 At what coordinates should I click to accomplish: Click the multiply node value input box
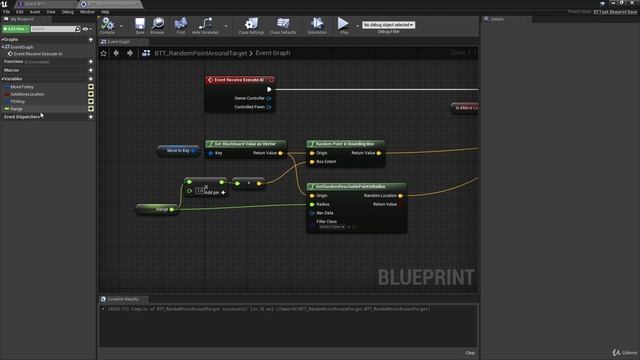point(199,190)
